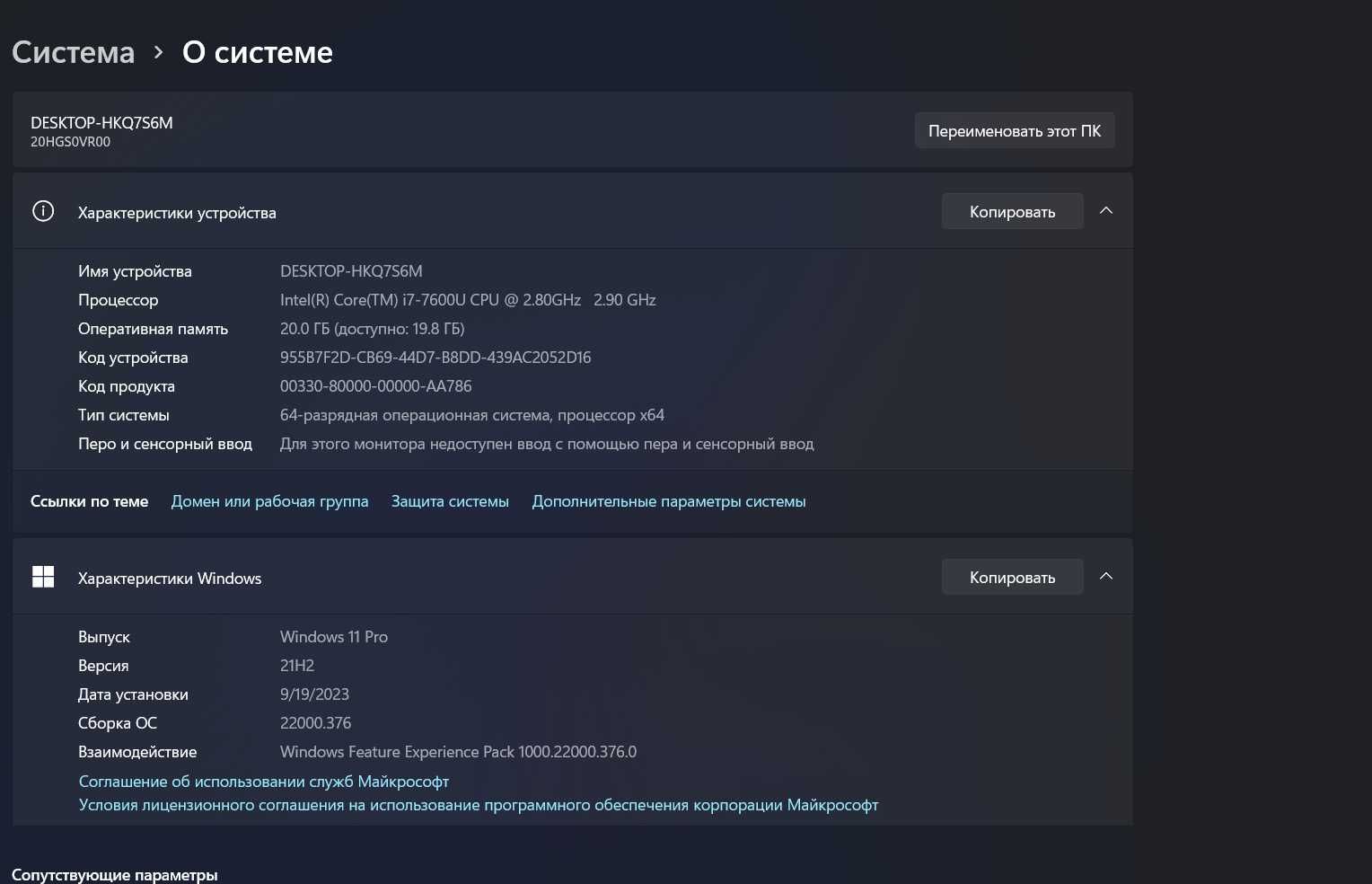The height and width of the screenshot is (884, 1372).
Task: Click the Дата установки label
Action: click(x=133, y=694)
